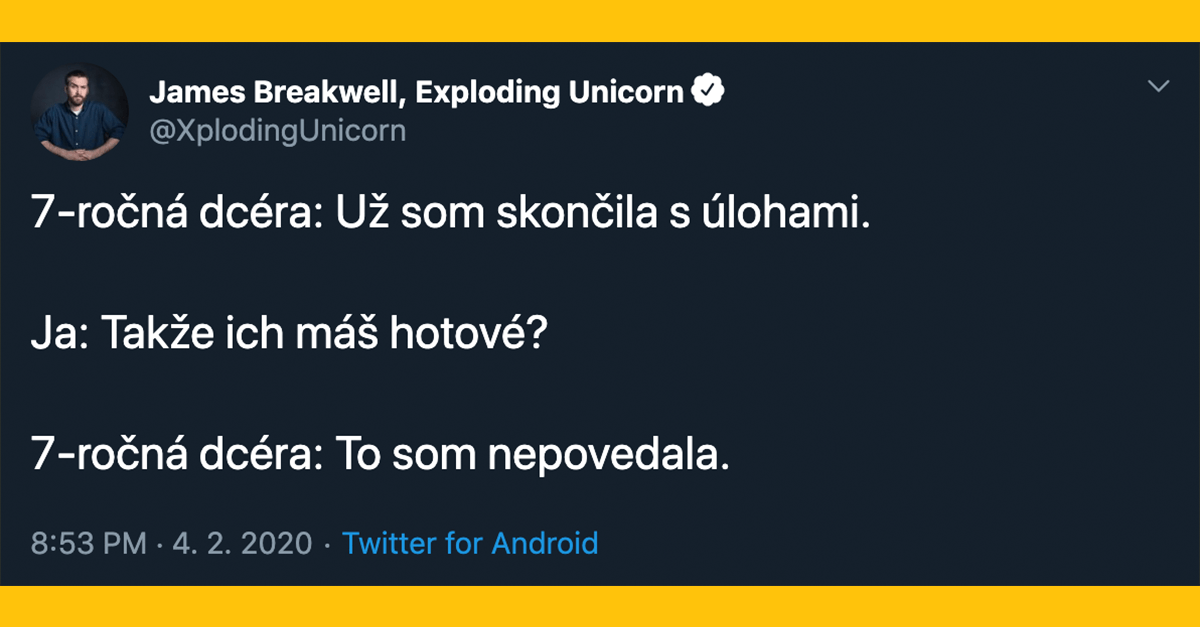The width and height of the screenshot is (1200, 627).
Task: Click the word "Android" in the source label
Action: click(x=544, y=543)
